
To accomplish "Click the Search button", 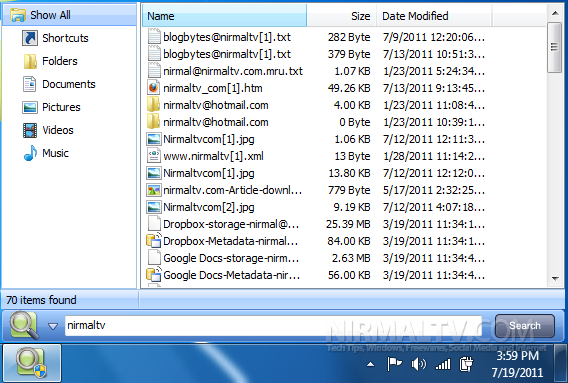I will pyautogui.click(x=525, y=326).
